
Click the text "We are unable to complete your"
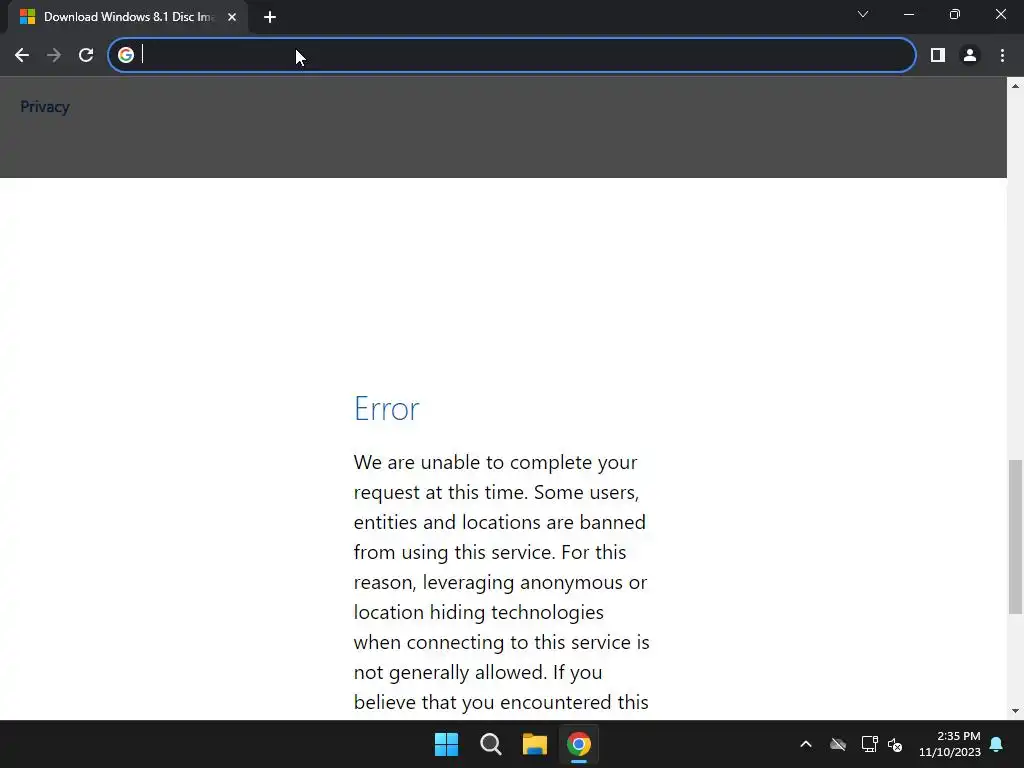point(495,462)
